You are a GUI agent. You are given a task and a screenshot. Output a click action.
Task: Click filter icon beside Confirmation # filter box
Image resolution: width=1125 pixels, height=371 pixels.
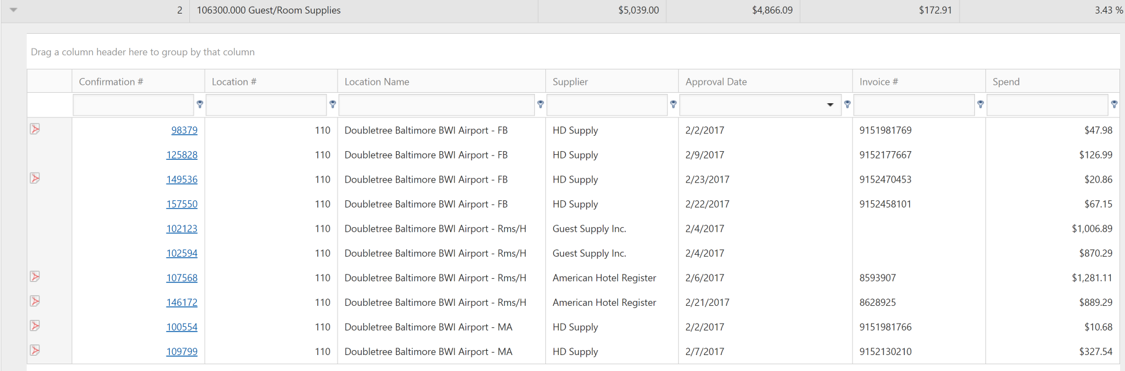(199, 105)
